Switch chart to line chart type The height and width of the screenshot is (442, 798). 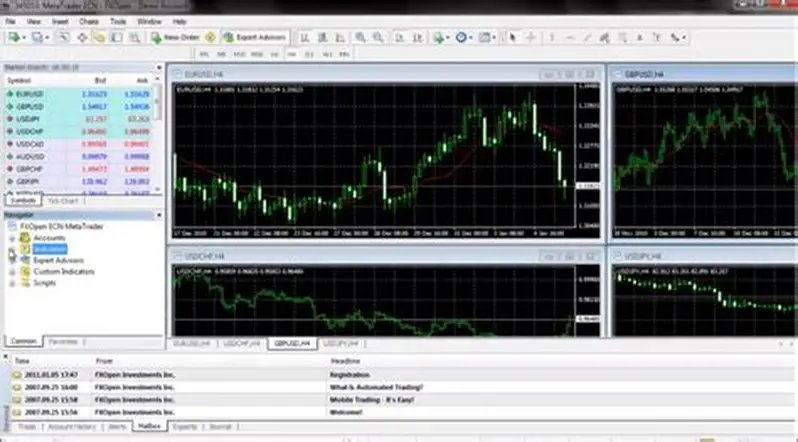coord(340,37)
